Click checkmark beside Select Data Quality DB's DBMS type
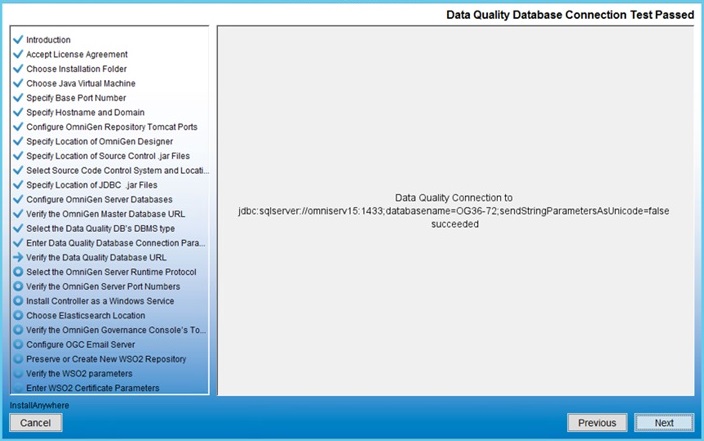 [x=18, y=228]
